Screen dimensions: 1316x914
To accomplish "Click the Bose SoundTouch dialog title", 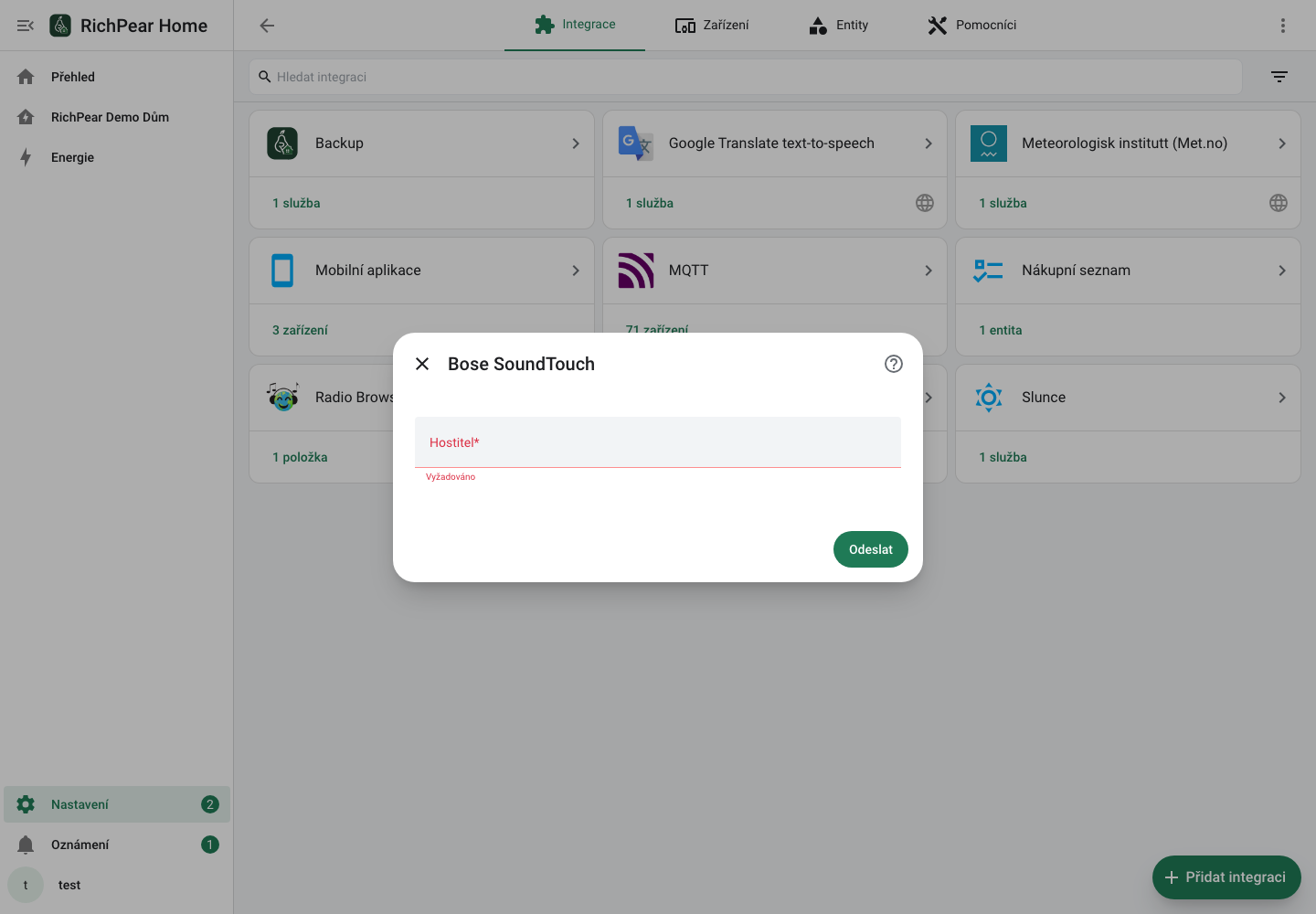I will [x=521, y=364].
